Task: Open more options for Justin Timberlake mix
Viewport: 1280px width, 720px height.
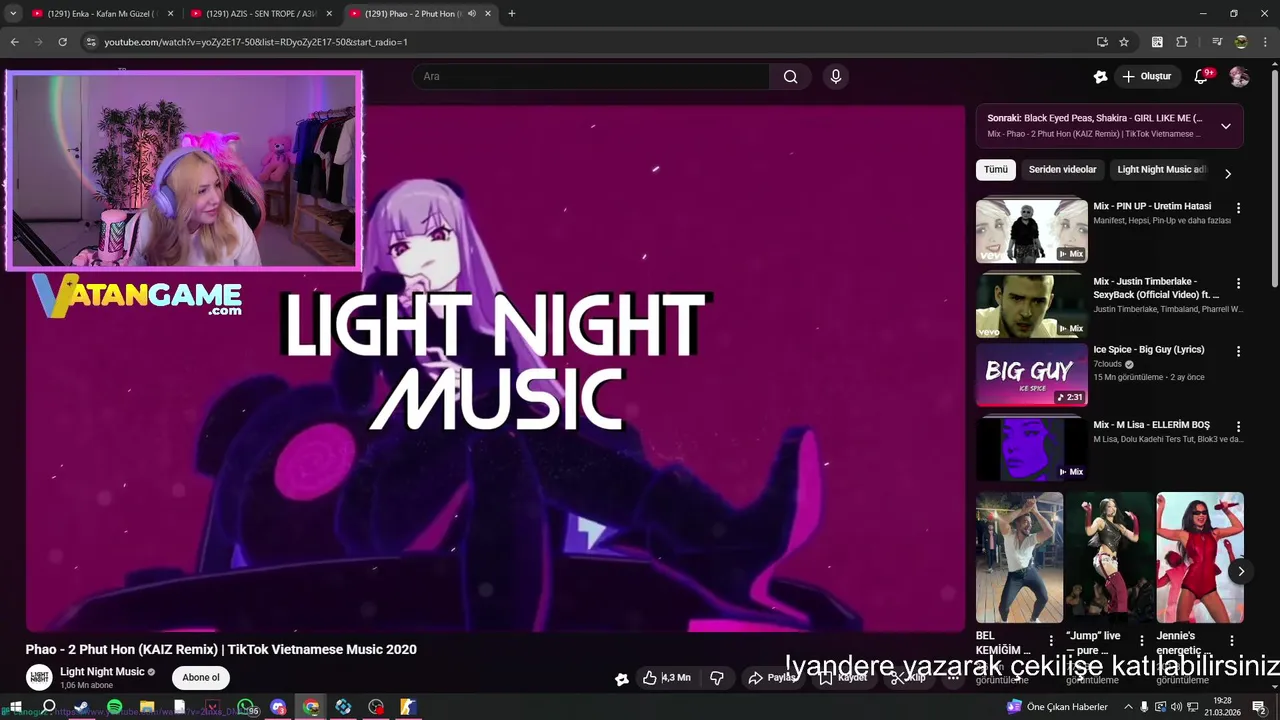Action: pyautogui.click(x=1238, y=283)
